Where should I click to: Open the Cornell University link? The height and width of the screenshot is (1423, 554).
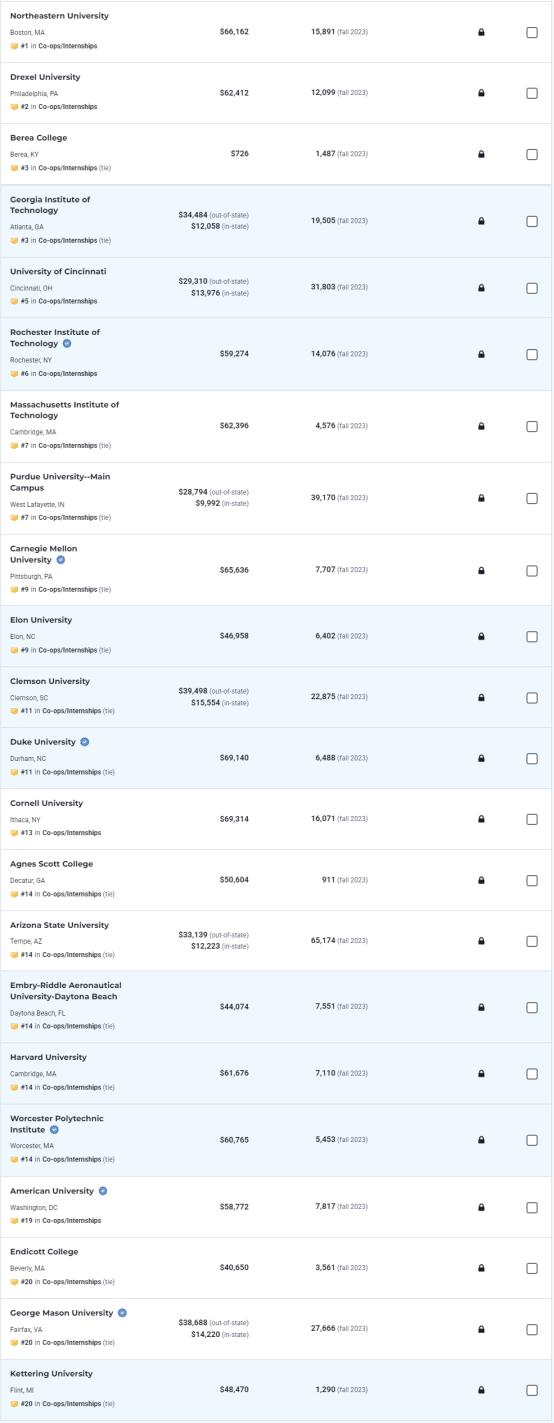[46, 803]
